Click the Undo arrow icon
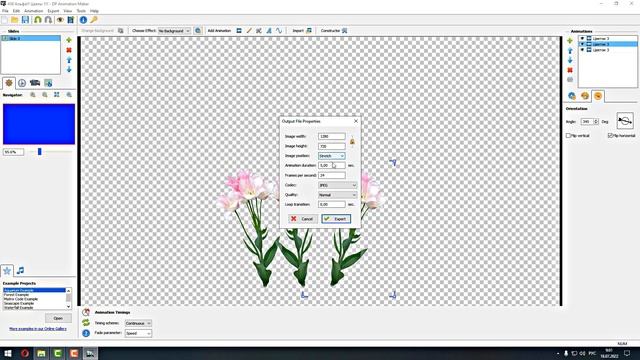Screen dimensions: 640x360 point(38,20)
